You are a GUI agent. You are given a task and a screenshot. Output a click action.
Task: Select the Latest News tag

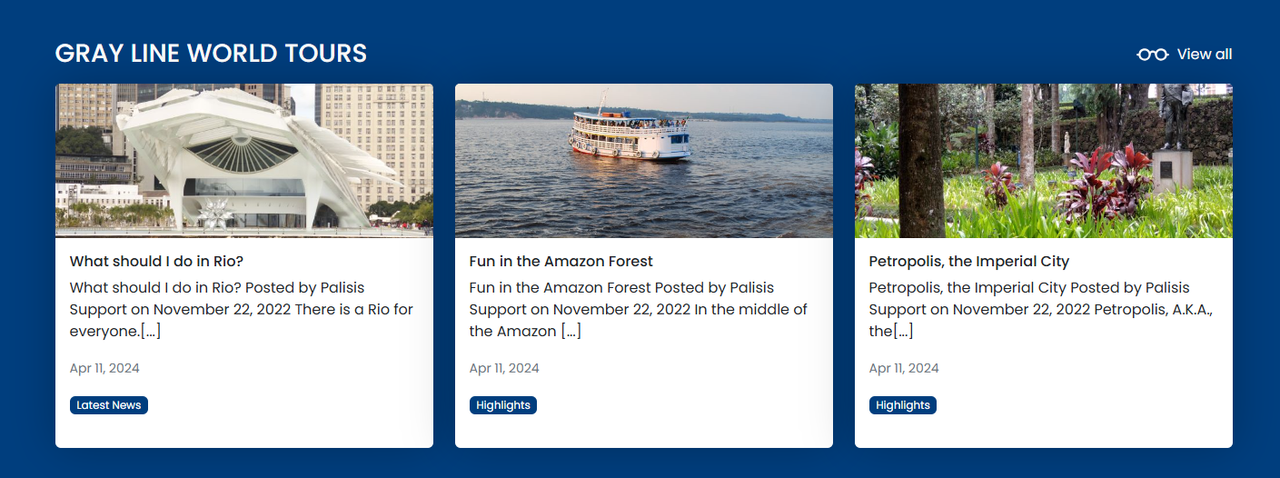point(109,405)
